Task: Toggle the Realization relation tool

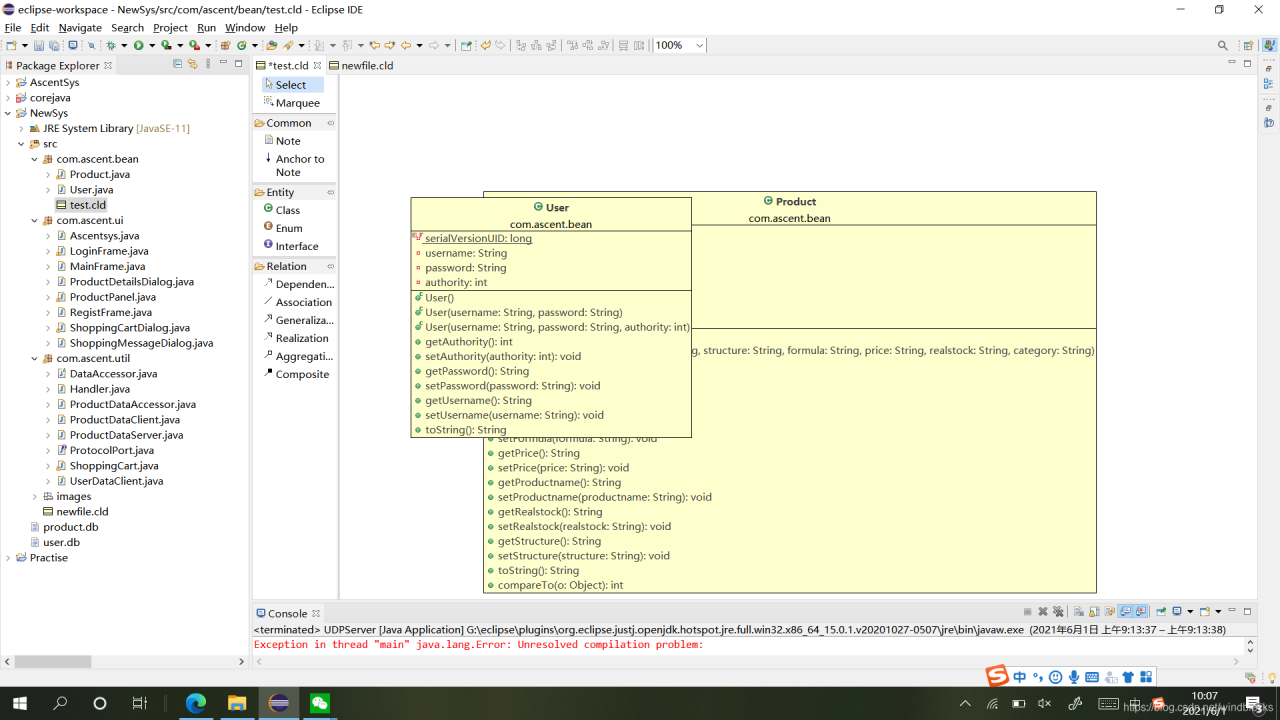Action: click(298, 338)
